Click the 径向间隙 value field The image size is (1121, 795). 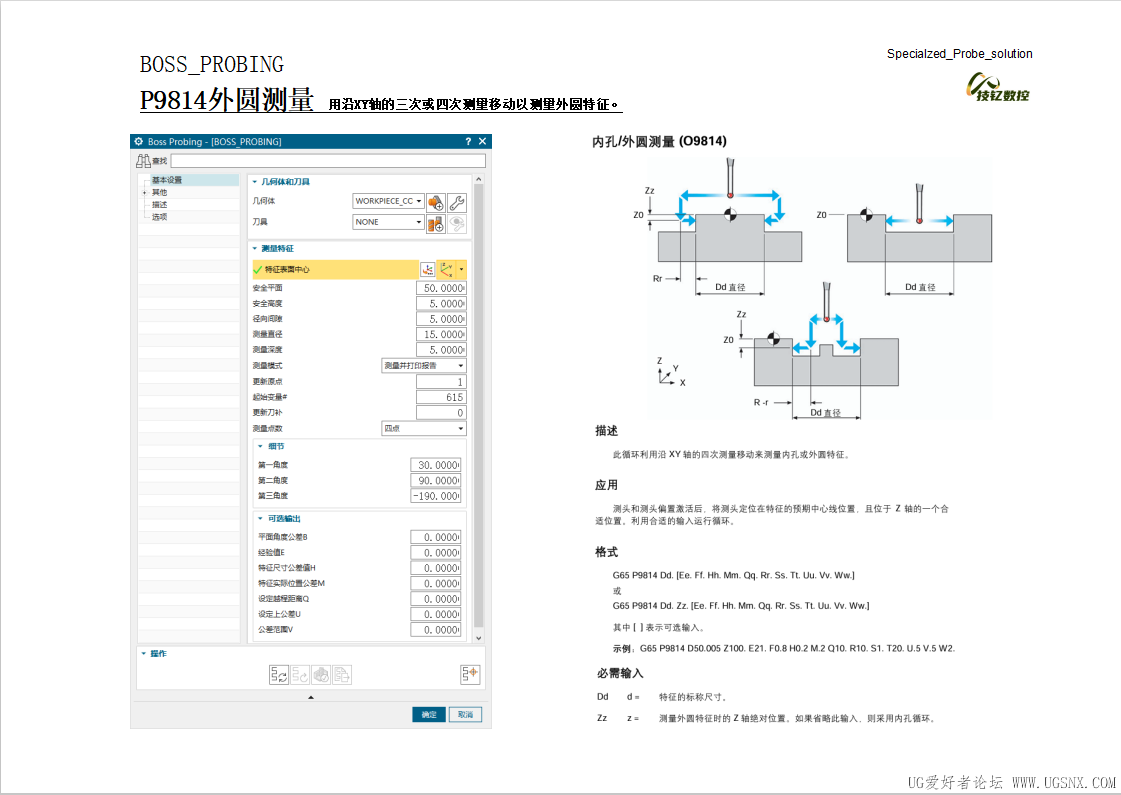tap(441, 319)
